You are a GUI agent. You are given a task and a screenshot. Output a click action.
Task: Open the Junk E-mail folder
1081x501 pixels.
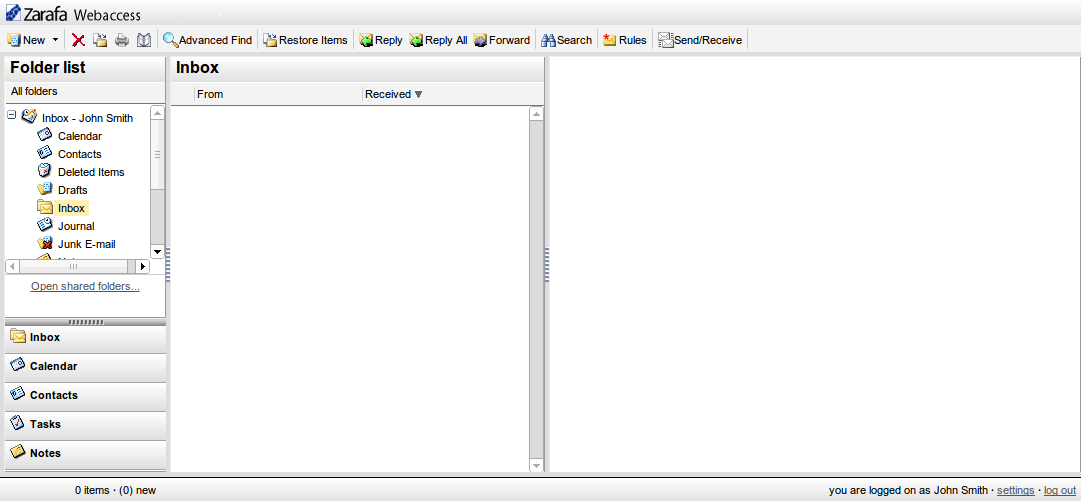pyautogui.click(x=86, y=243)
